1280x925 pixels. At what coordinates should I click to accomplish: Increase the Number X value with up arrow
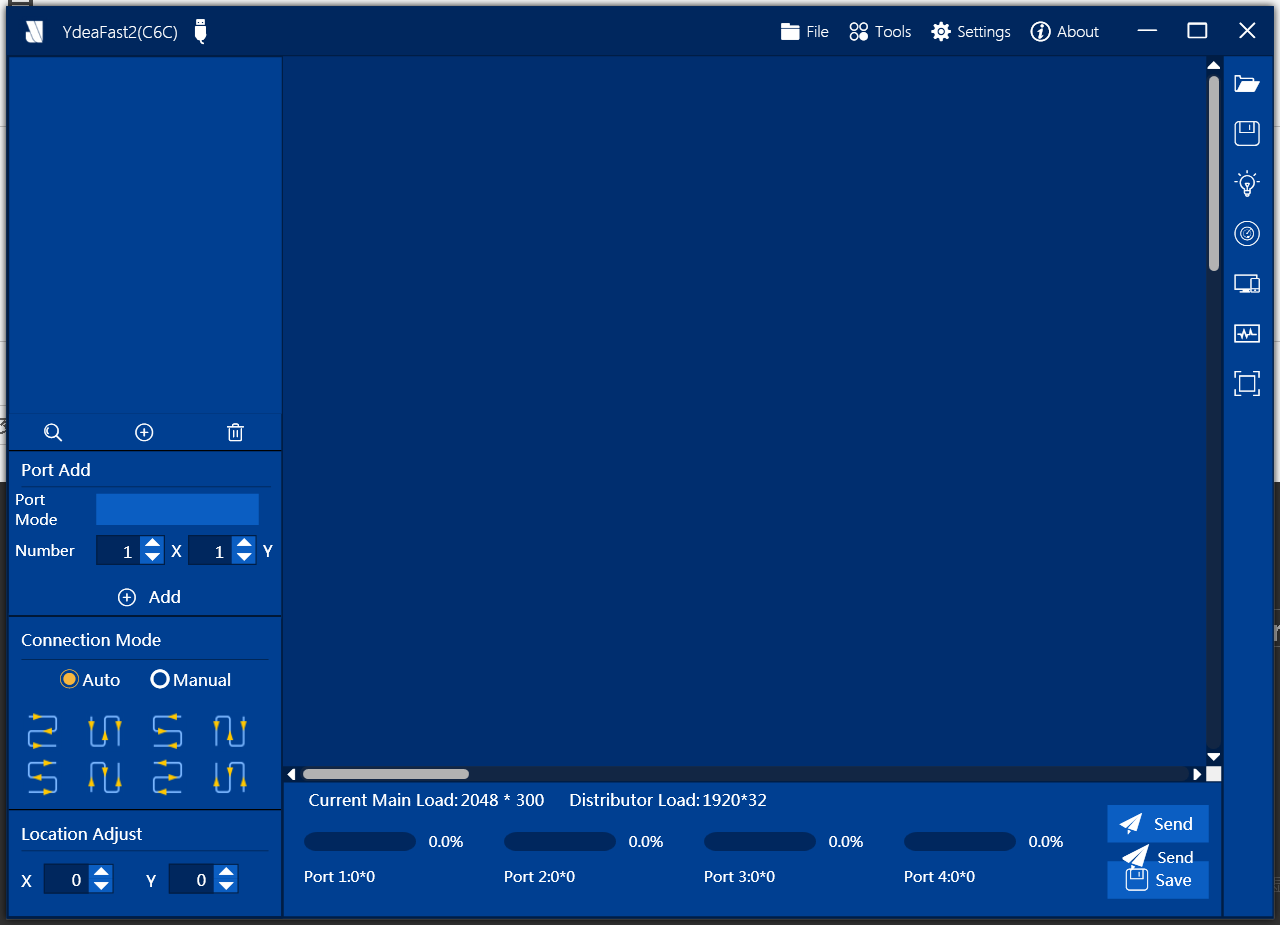coord(152,543)
